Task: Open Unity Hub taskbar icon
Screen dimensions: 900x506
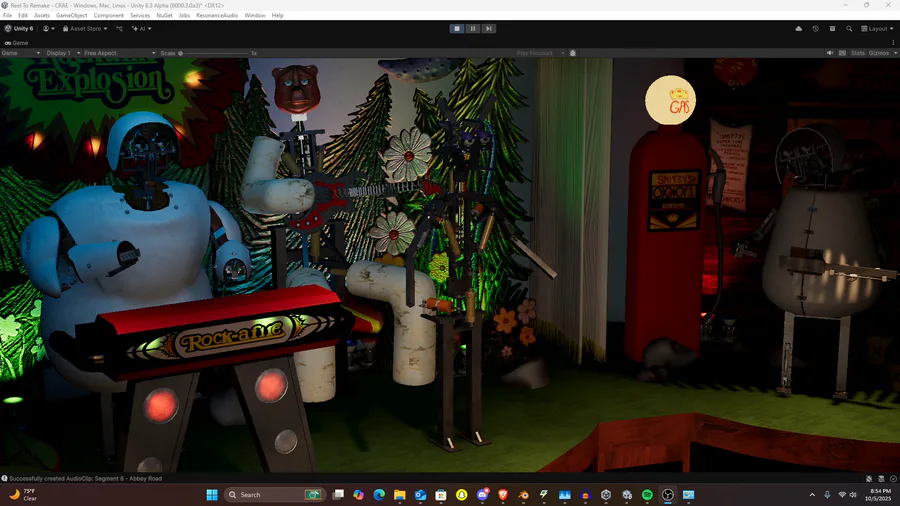Action: tap(606, 495)
